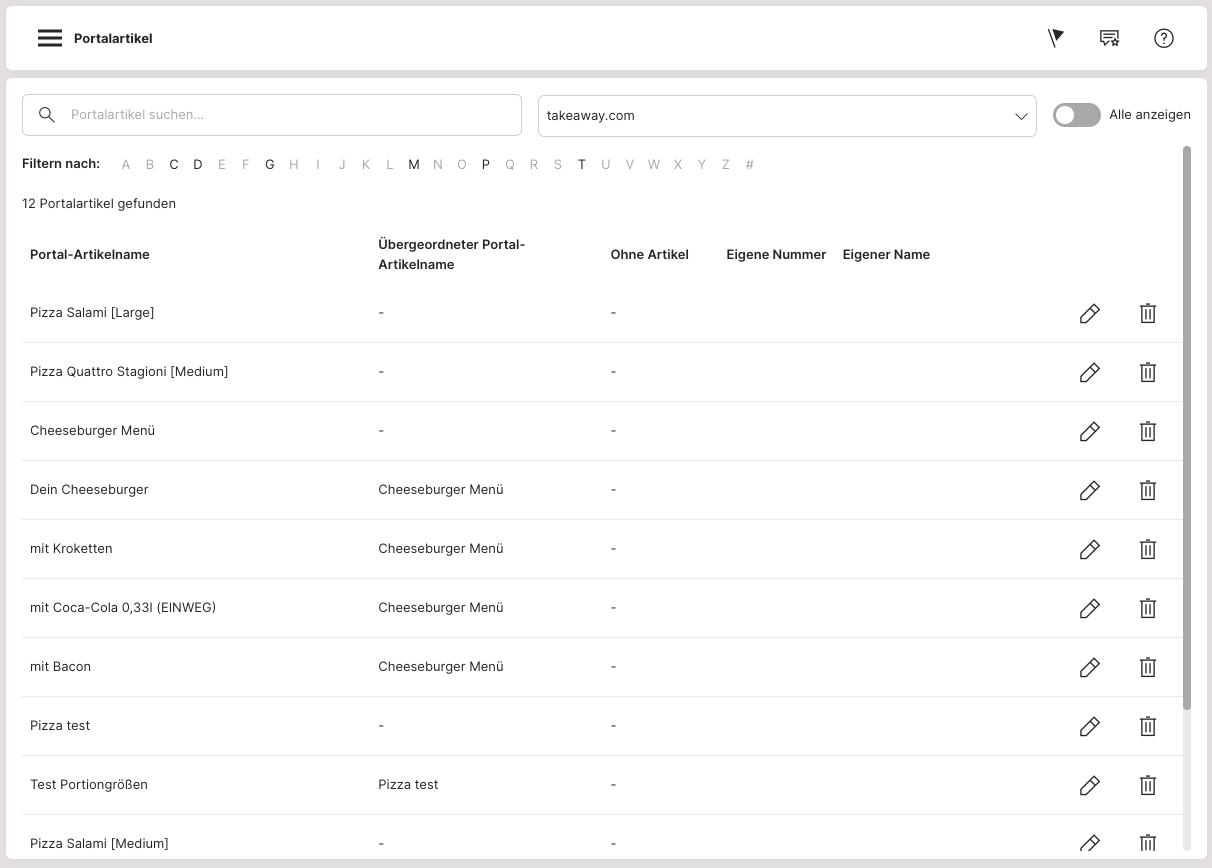
Task: Delete the Test Portiongrößen entry
Action: (1147, 785)
